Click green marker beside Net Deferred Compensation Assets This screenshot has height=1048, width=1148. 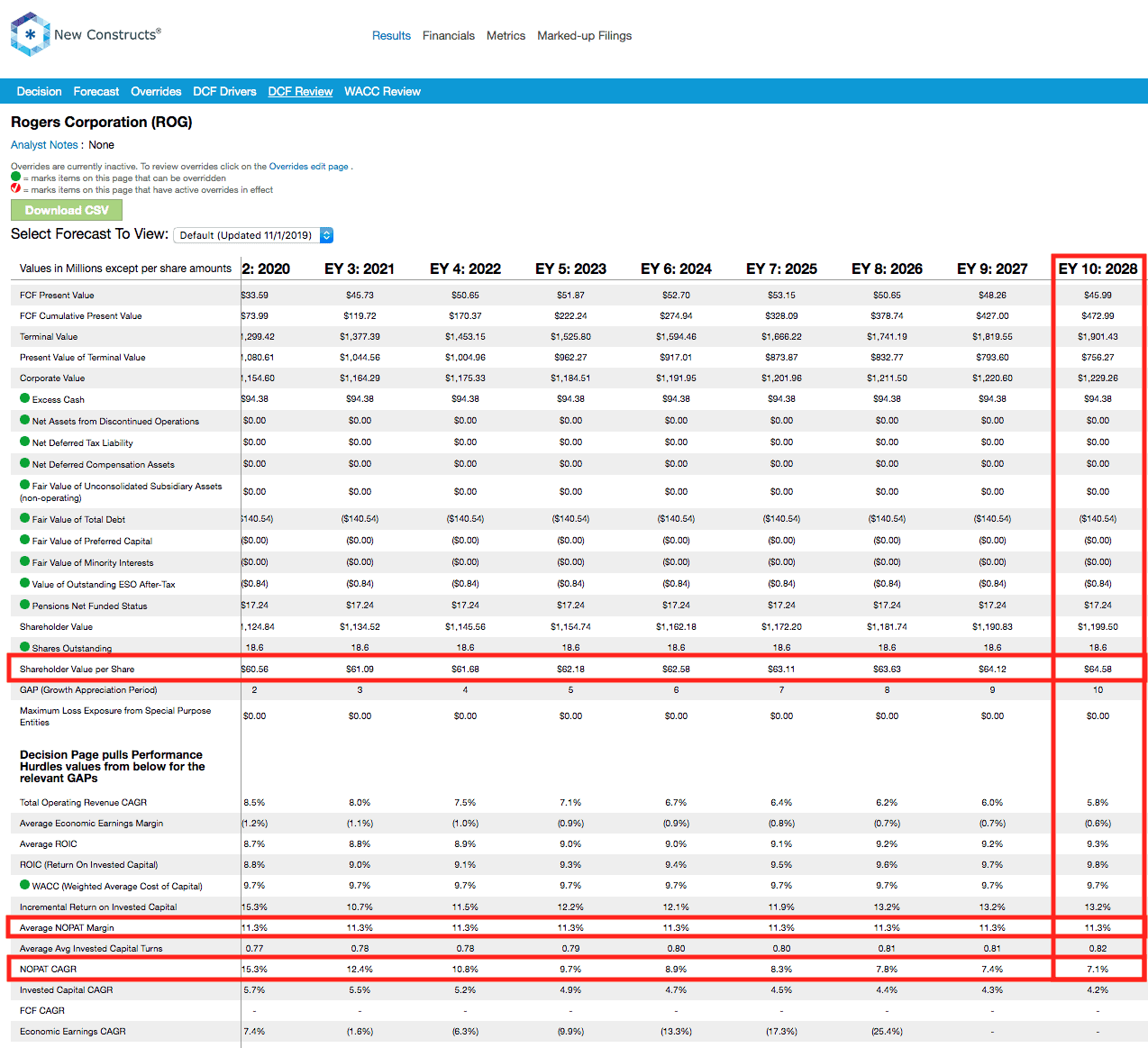pos(25,463)
